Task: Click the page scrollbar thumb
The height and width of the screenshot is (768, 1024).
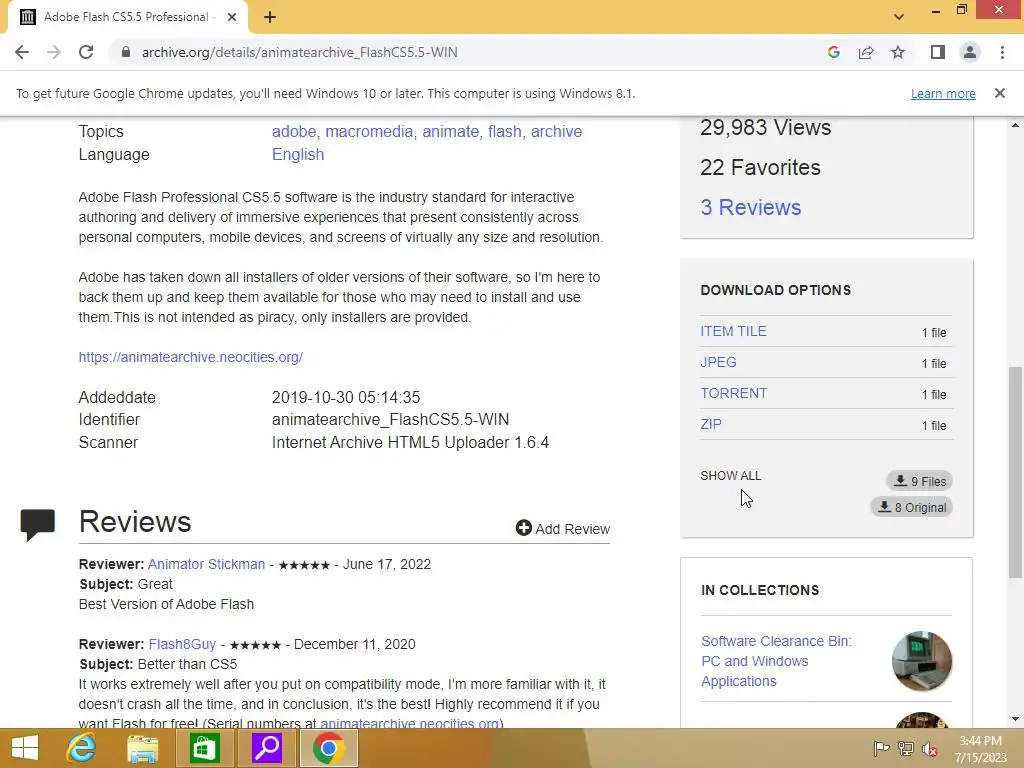Action: click(1015, 472)
